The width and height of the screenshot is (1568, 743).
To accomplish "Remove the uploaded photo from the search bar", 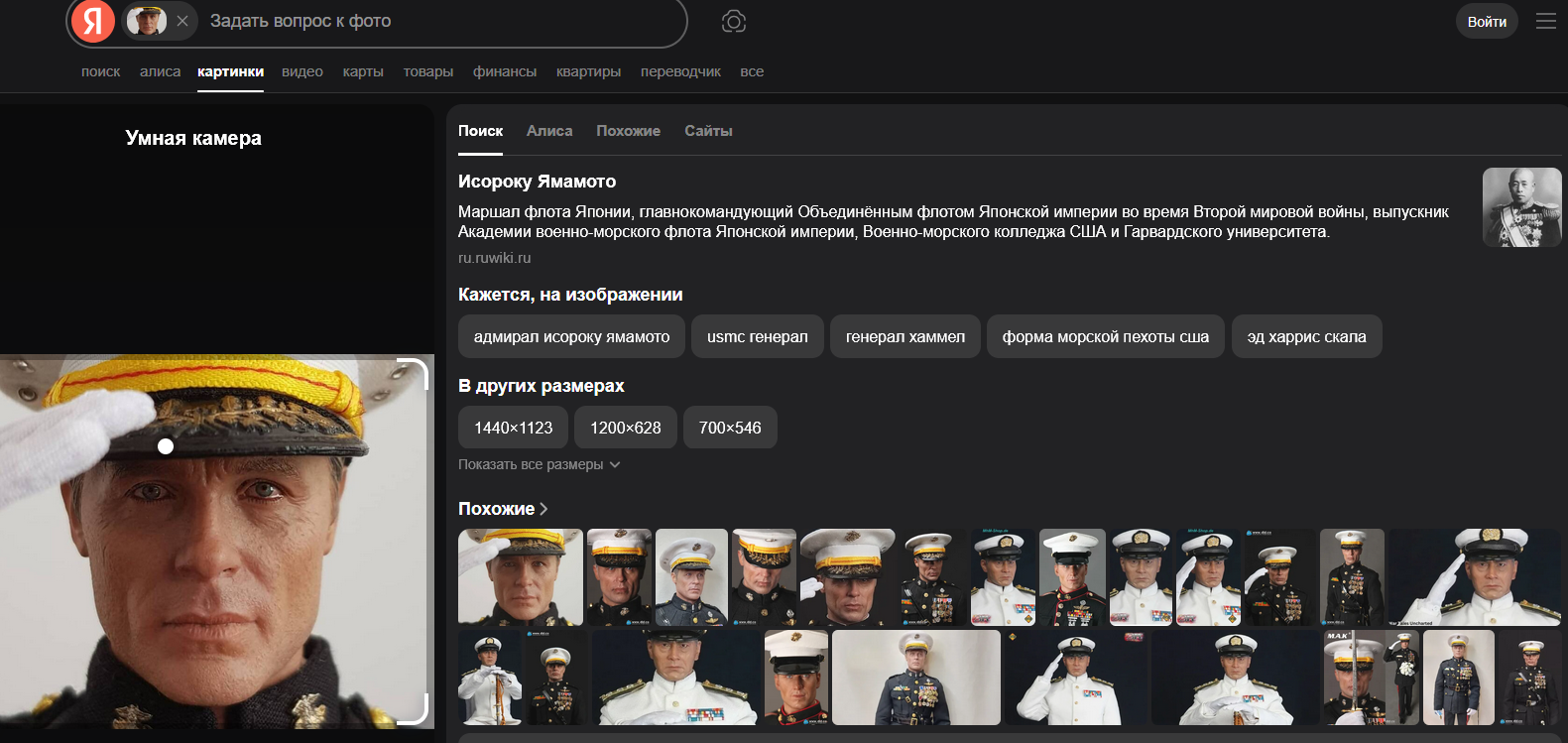I will [x=182, y=21].
